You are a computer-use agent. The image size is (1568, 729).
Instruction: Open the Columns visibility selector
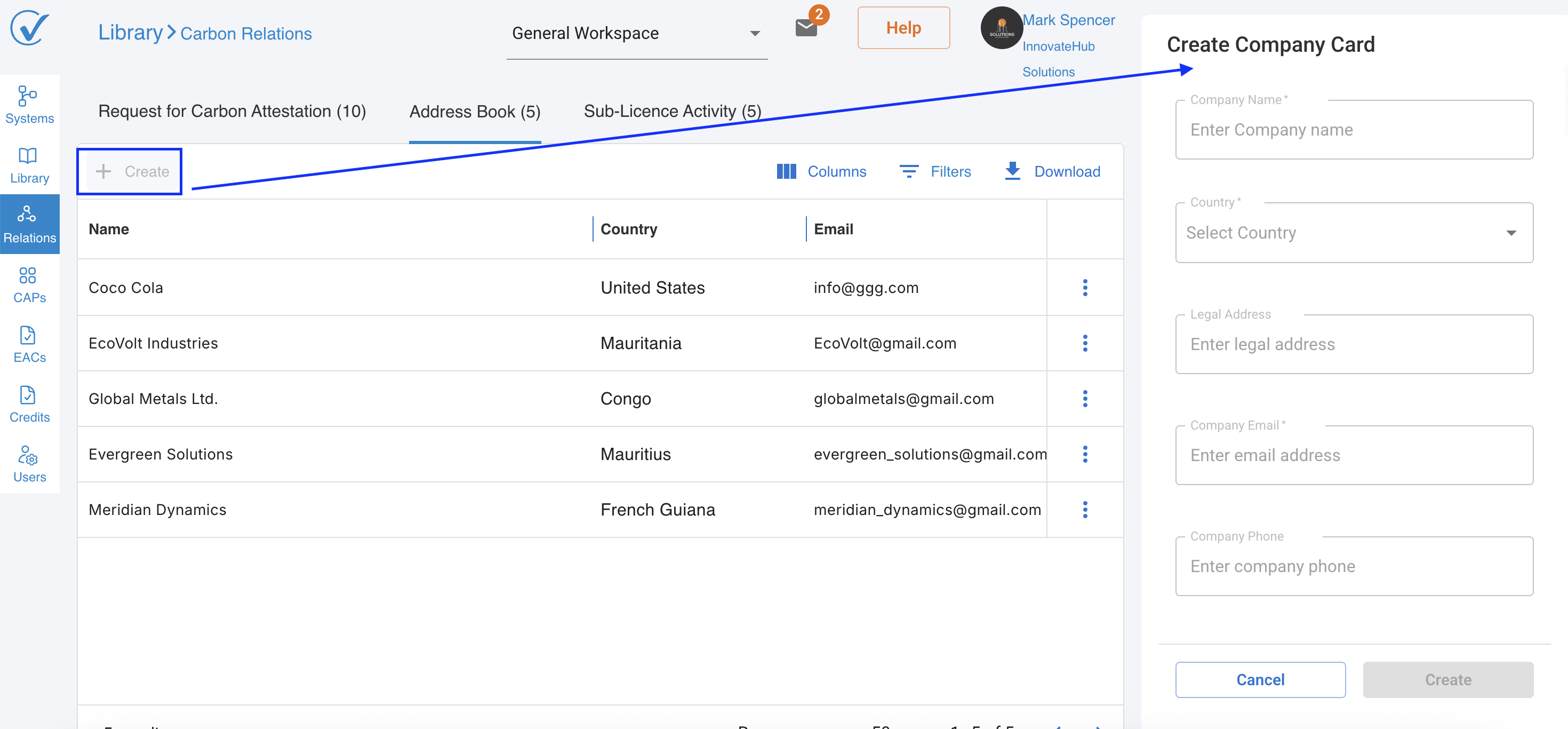coord(821,172)
